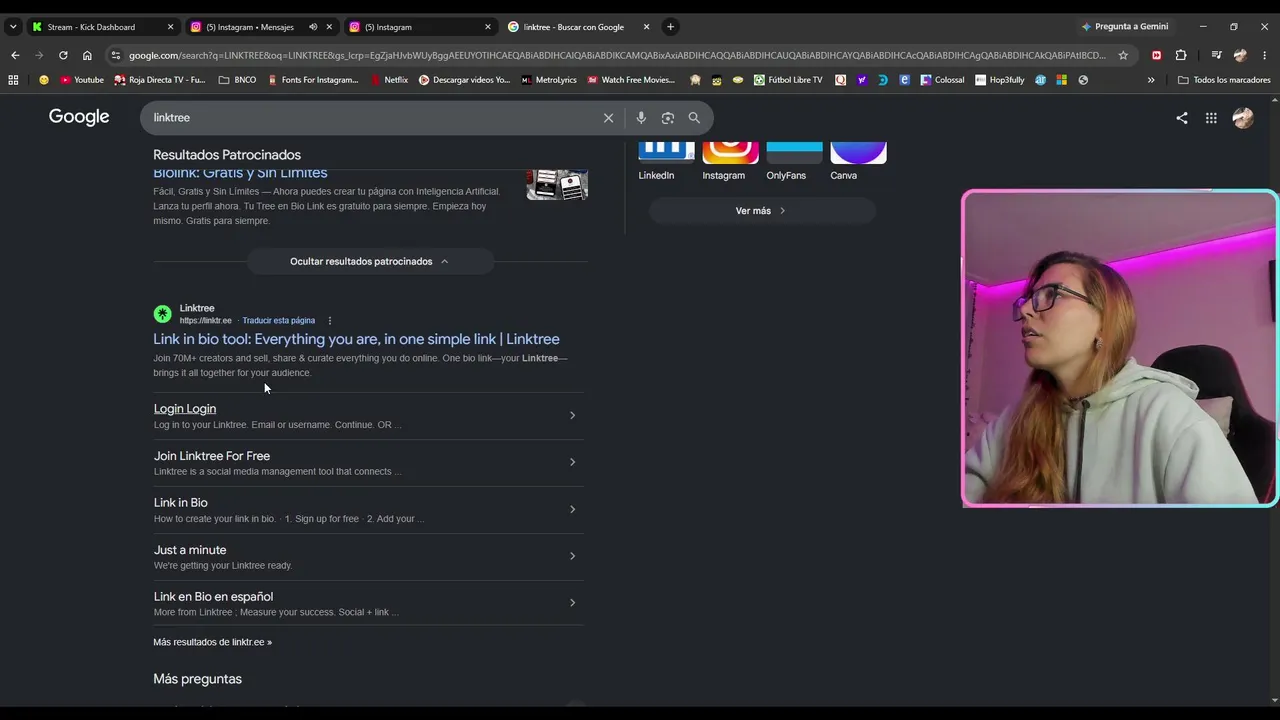Open the tab search dropdown arrow

tap(13, 27)
